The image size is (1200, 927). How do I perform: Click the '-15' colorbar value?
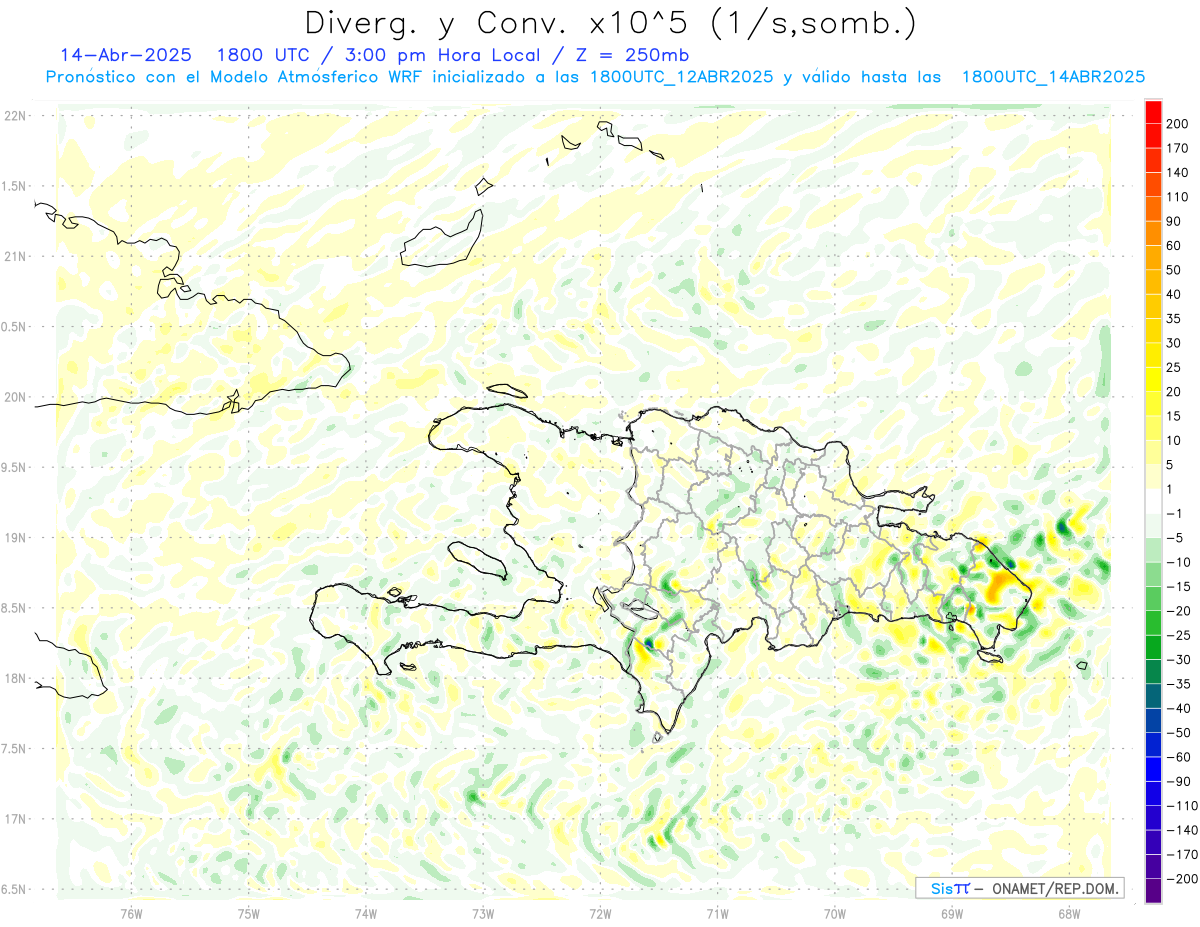(1178, 587)
